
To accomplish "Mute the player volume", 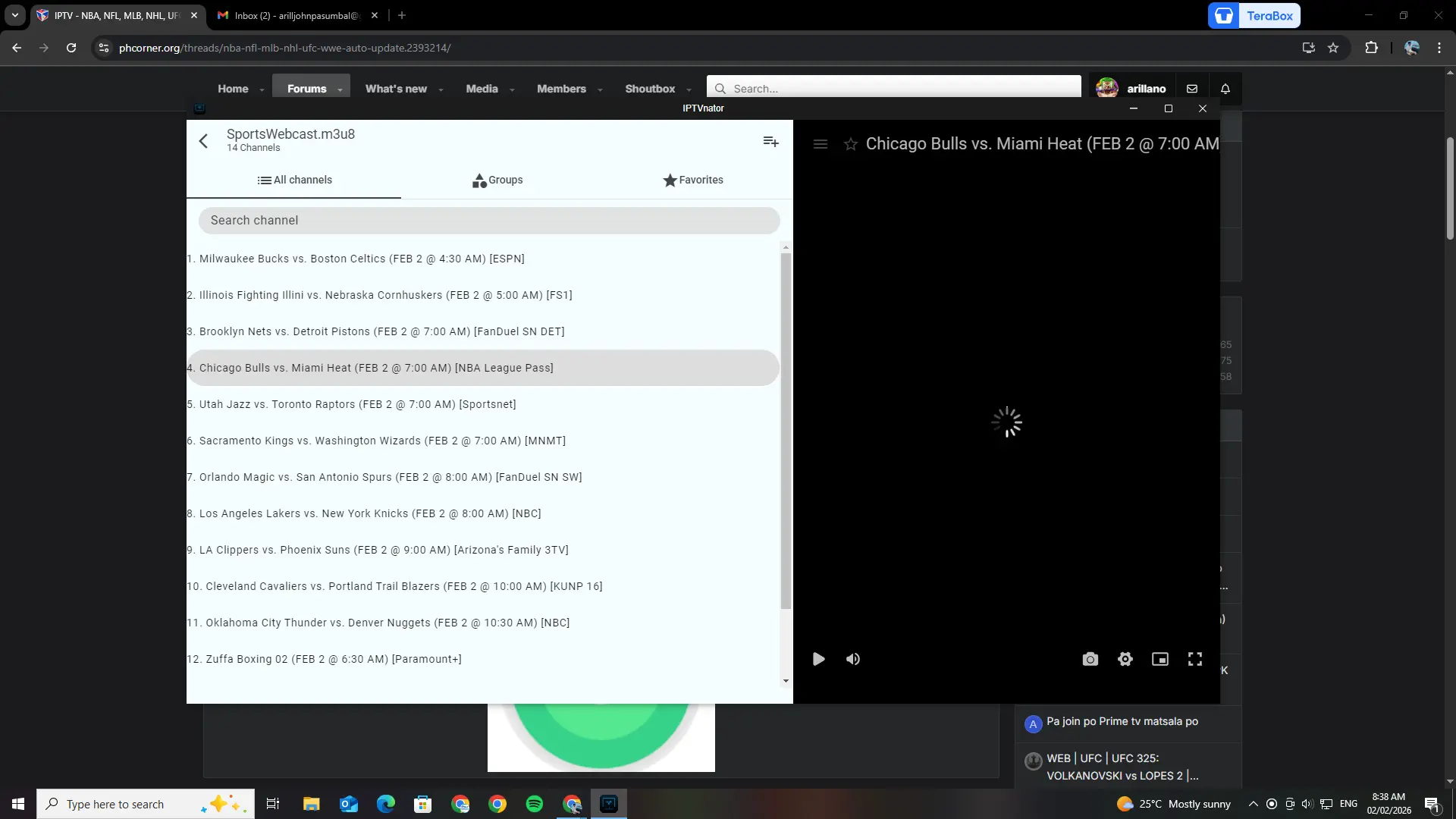I will click(853, 659).
